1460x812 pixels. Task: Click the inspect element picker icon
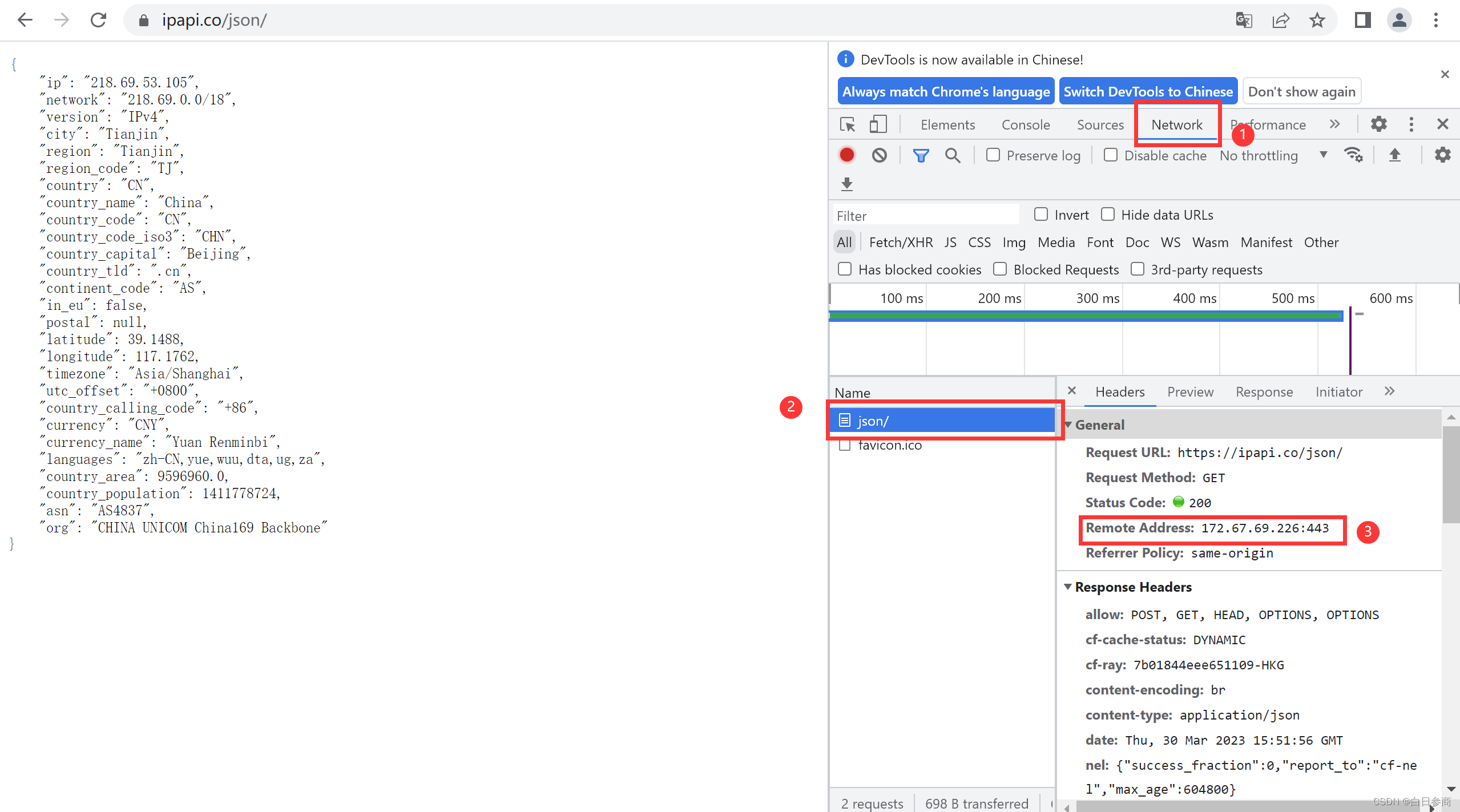coord(848,124)
